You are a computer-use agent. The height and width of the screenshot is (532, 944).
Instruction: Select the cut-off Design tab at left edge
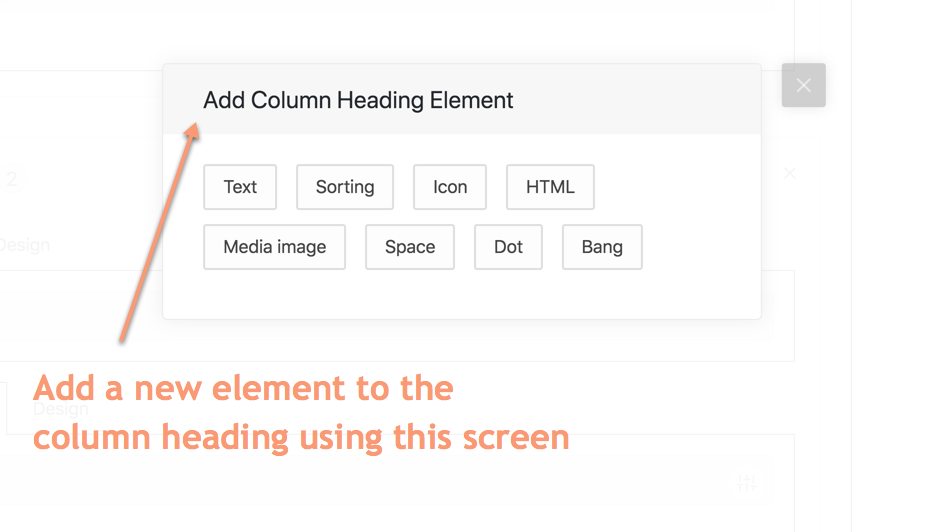(24, 244)
